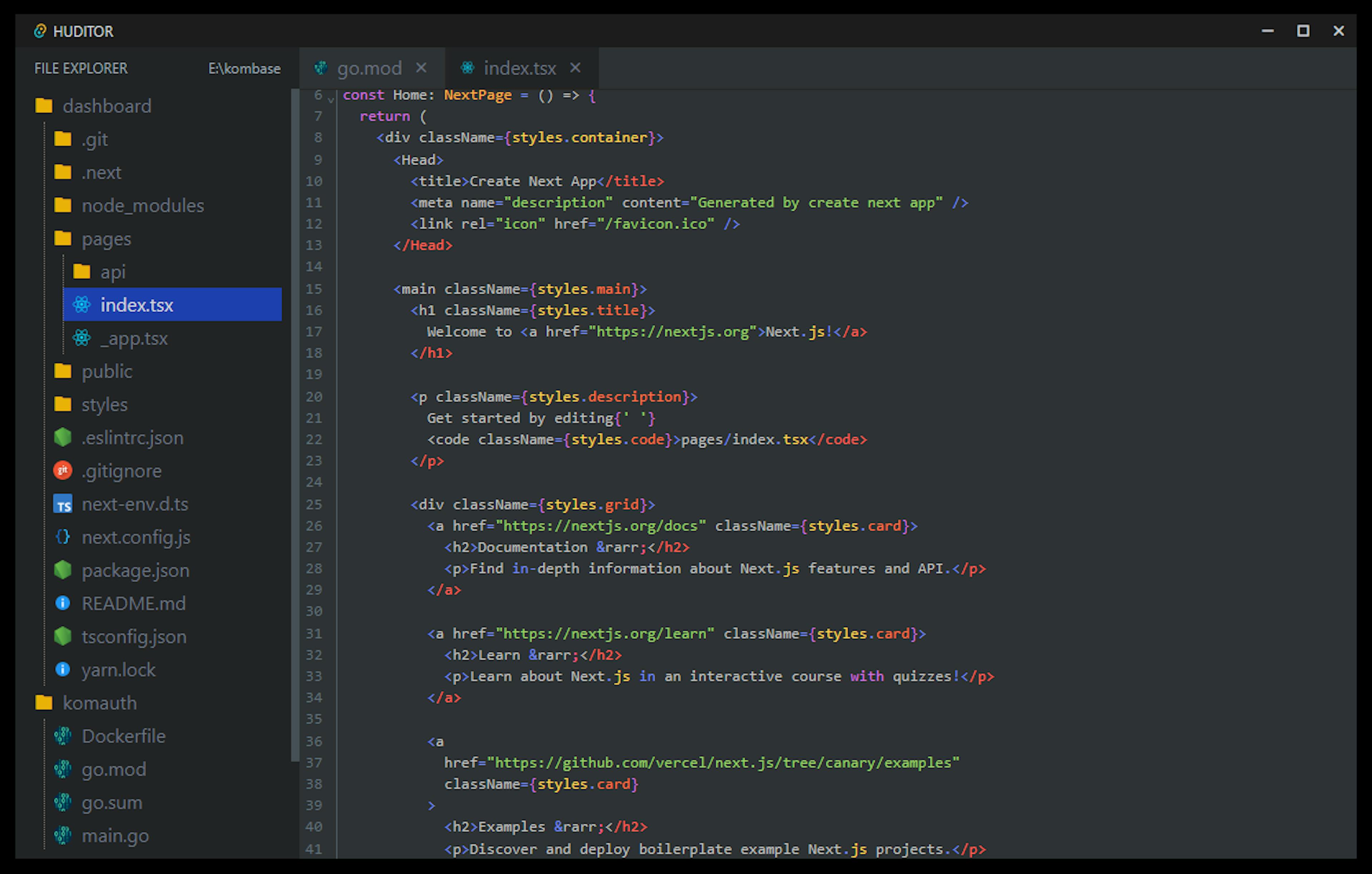Open tsconfig.json from the explorer

[134, 636]
